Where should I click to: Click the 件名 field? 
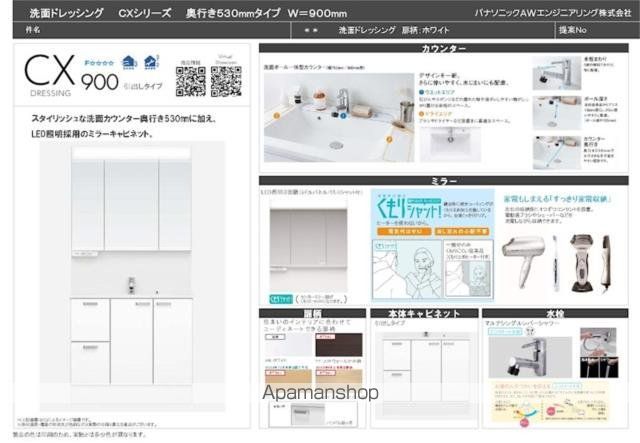point(151,30)
